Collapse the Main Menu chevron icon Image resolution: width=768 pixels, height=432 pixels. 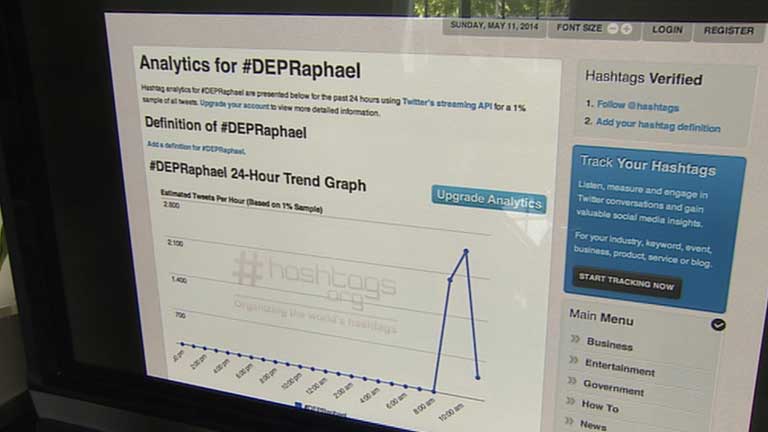point(718,324)
